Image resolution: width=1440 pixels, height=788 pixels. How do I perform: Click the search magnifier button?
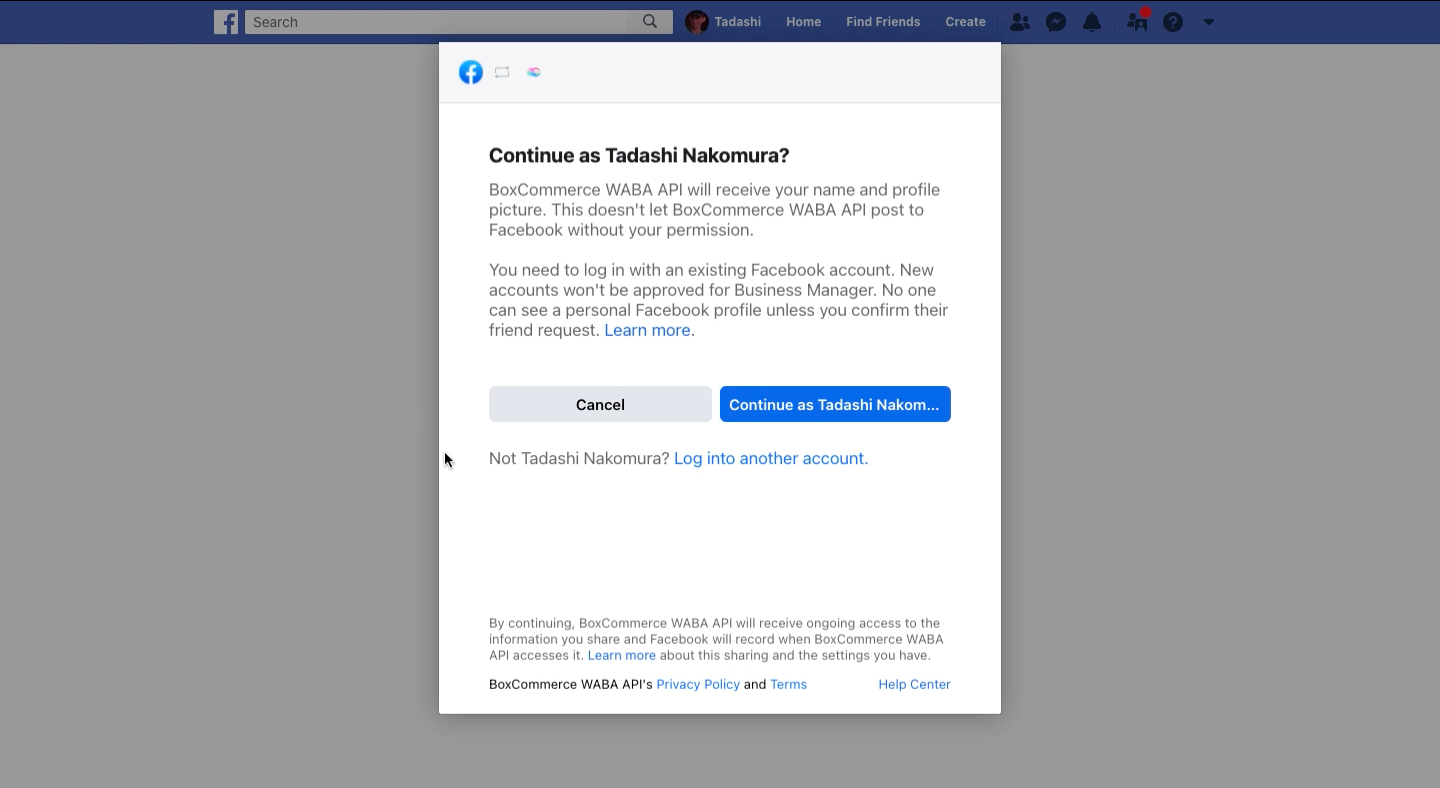coord(650,22)
